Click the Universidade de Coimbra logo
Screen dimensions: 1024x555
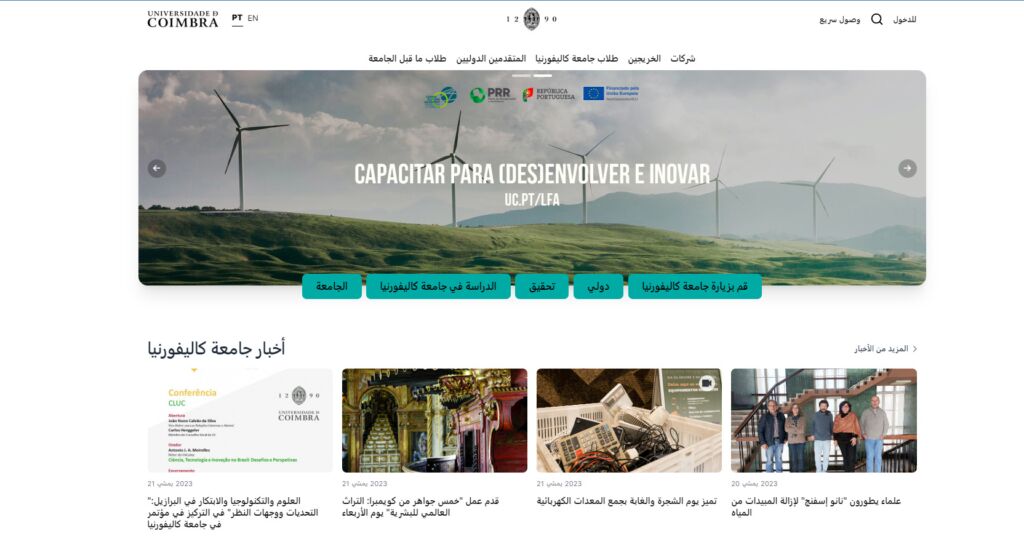182,19
